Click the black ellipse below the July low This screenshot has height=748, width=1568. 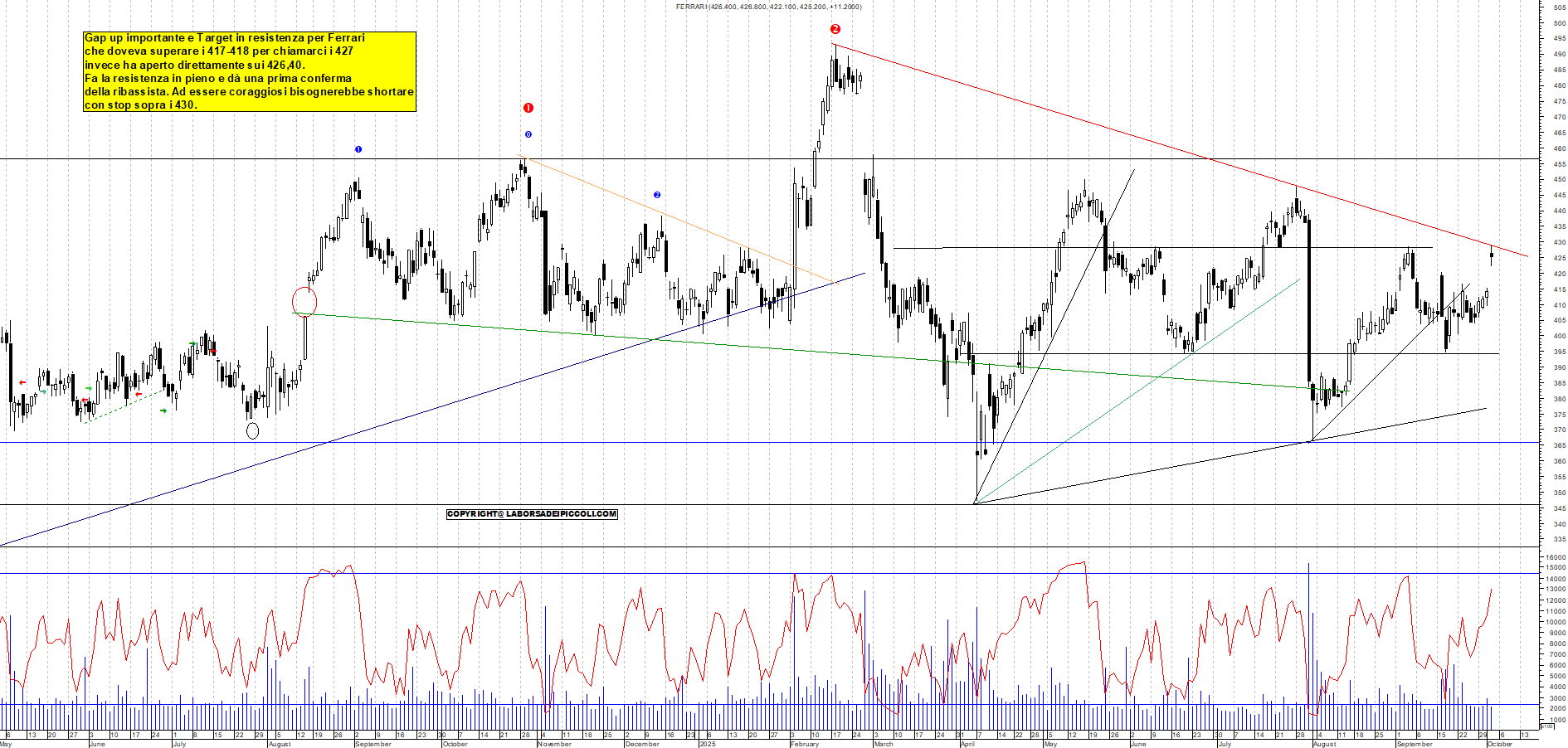[x=253, y=430]
